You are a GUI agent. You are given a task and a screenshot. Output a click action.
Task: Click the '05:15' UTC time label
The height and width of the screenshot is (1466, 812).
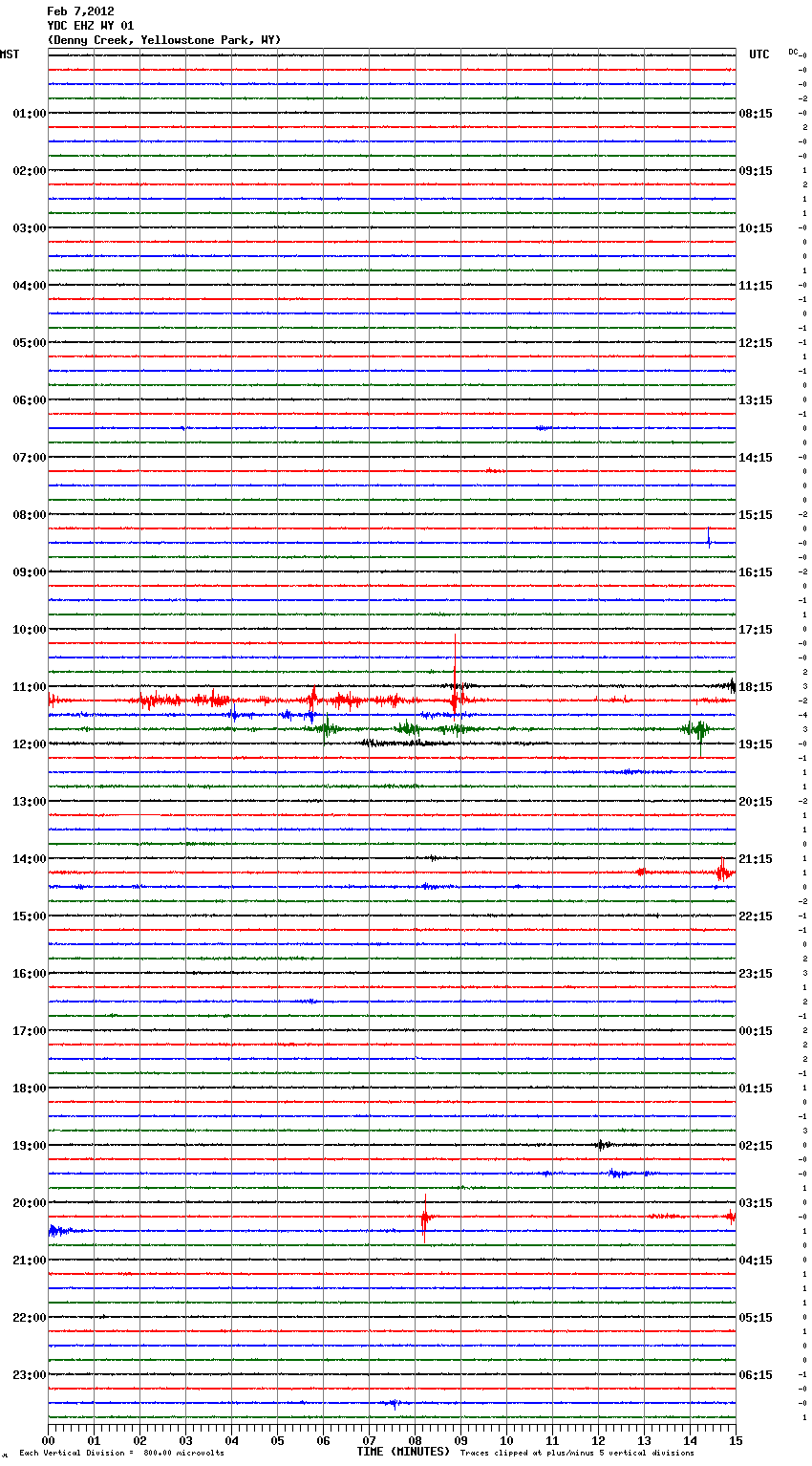pyautogui.click(x=756, y=1317)
